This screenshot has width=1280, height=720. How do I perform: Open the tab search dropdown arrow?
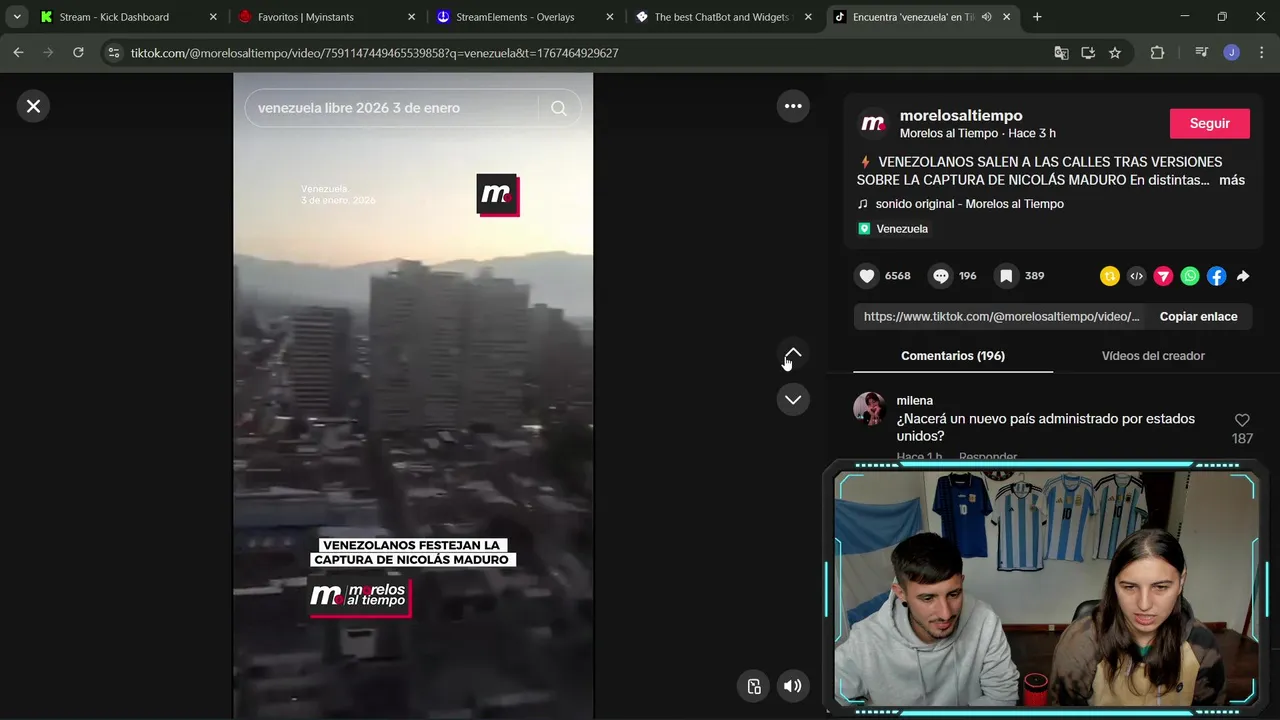click(17, 17)
